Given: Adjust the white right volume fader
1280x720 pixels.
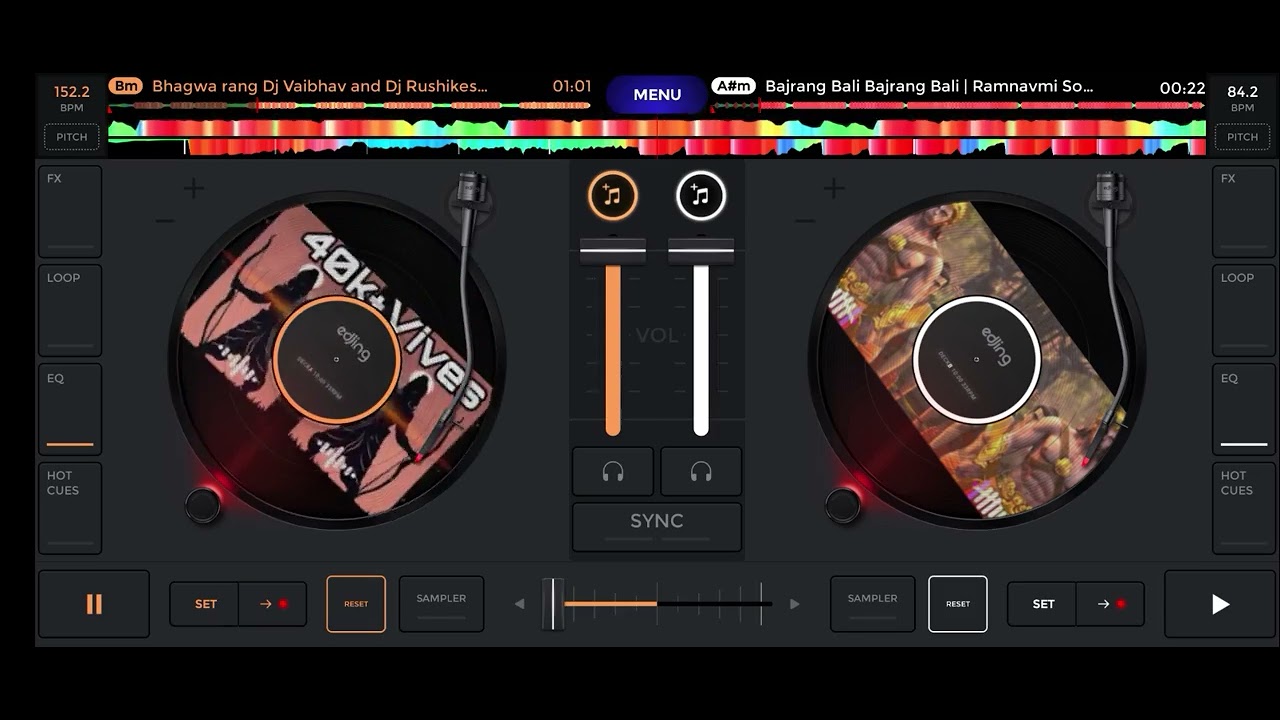Looking at the screenshot, I should click(x=701, y=251).
